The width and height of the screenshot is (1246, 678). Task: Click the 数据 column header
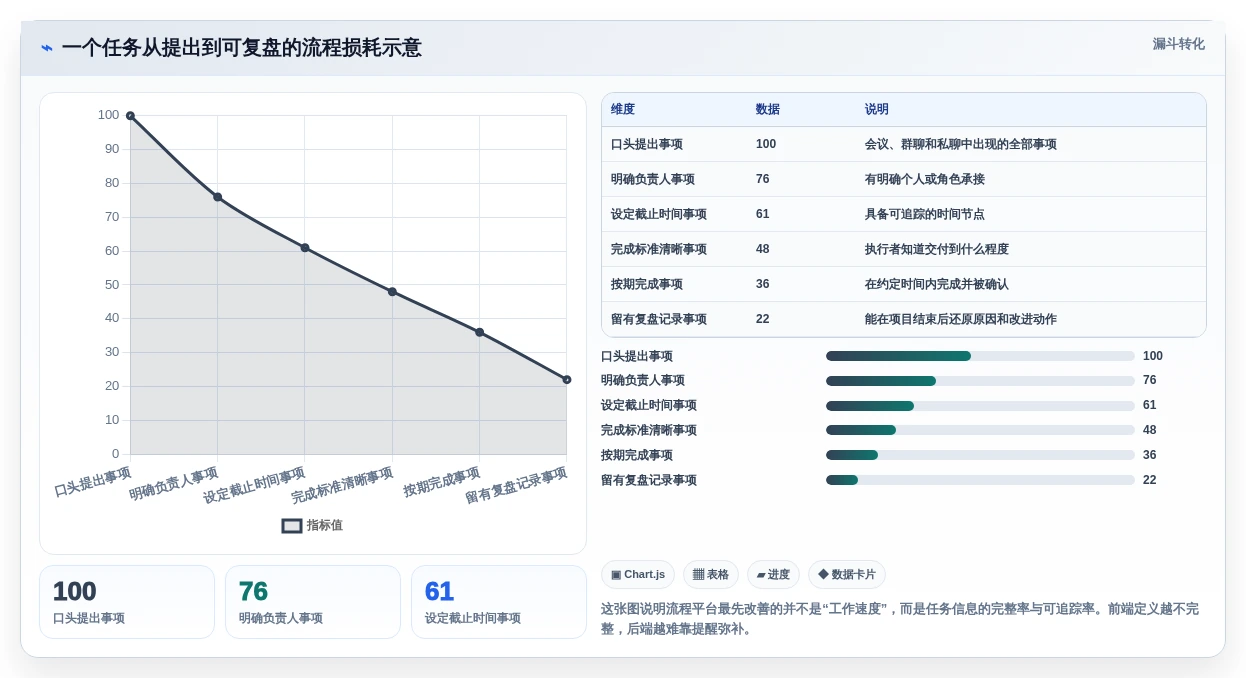tap(768, 109)
